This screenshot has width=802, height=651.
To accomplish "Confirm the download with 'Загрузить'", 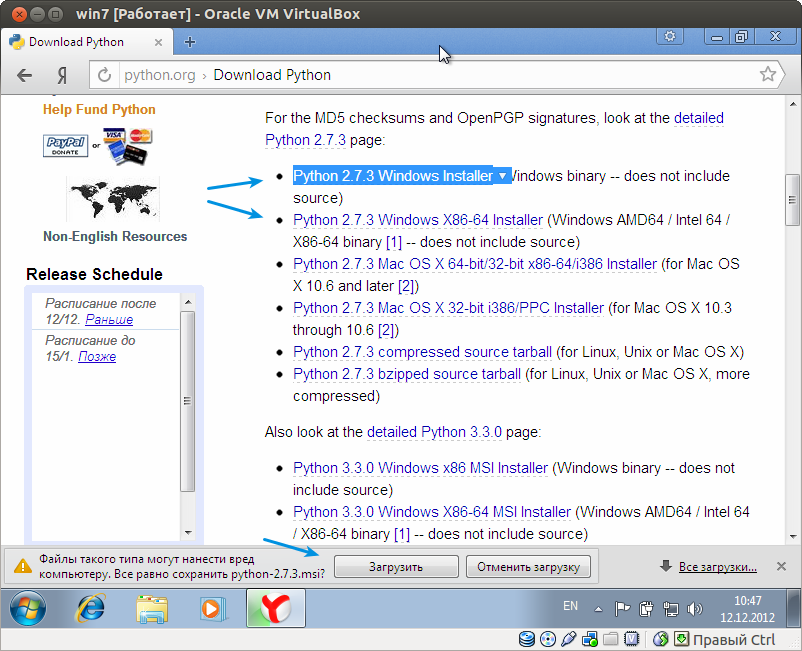I will click(396, 567).
